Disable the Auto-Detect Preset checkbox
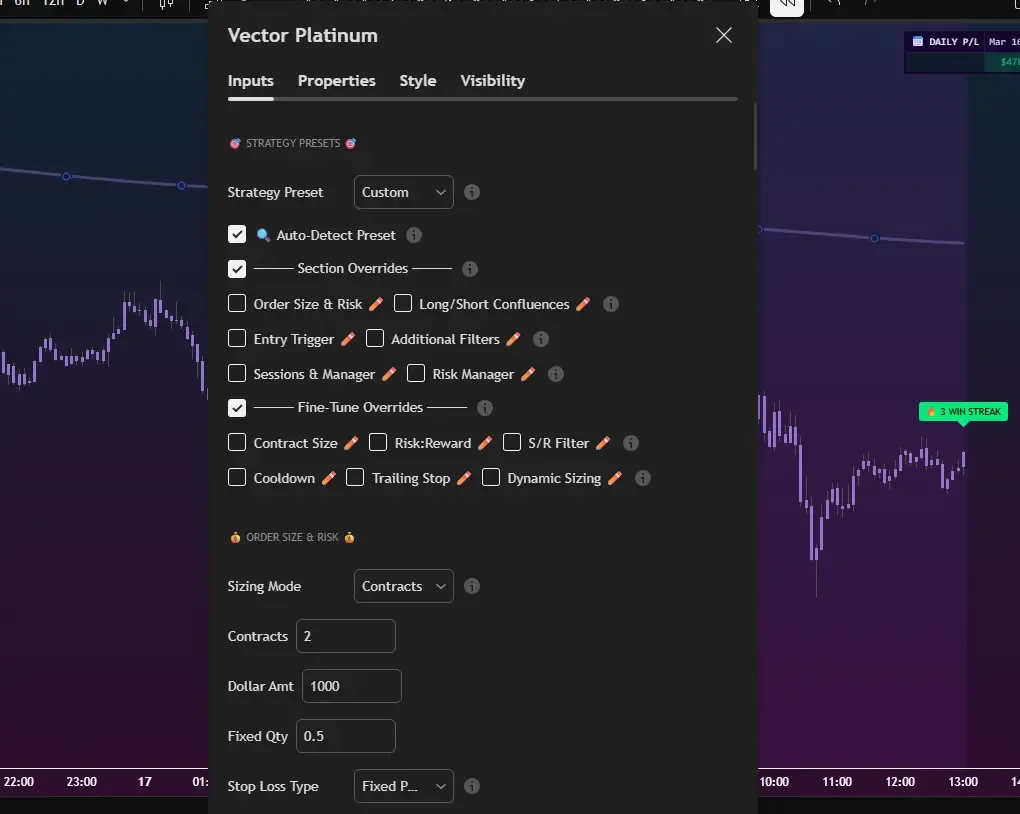 237,235
